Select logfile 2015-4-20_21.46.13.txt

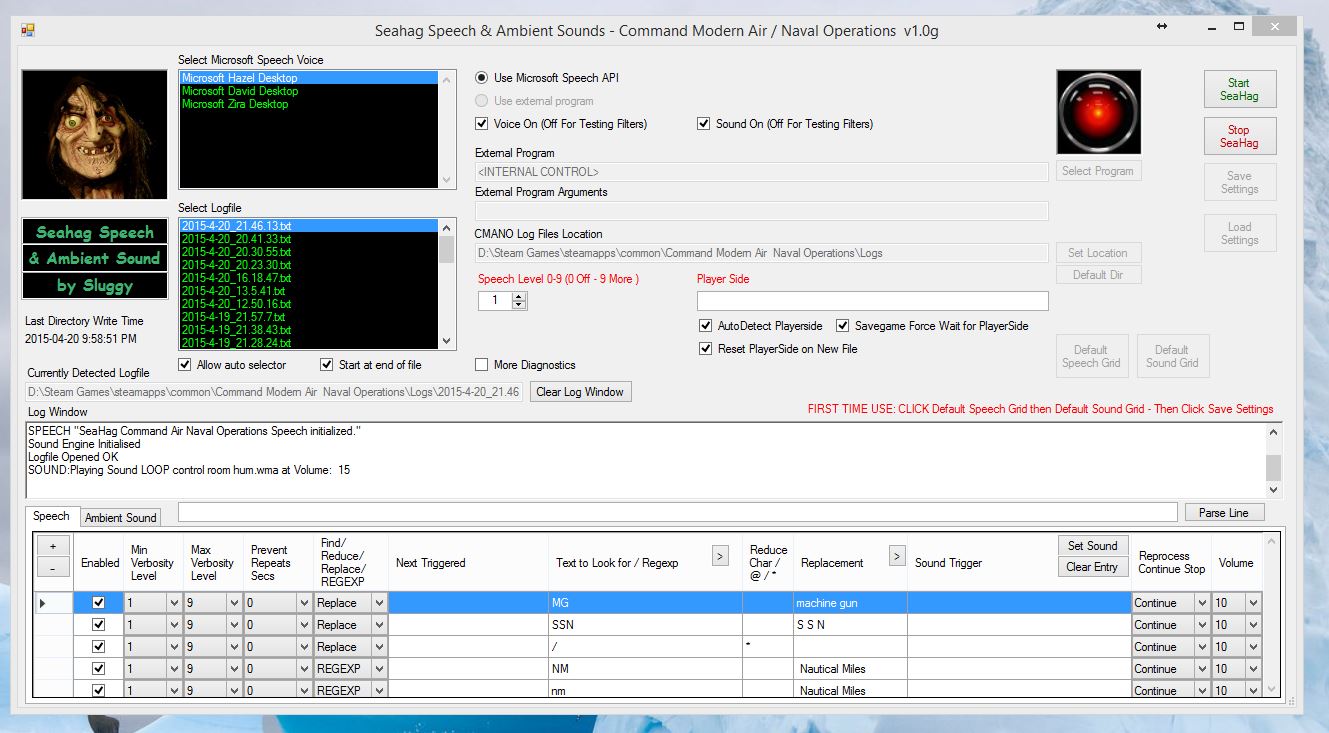[x=309, y=226]
